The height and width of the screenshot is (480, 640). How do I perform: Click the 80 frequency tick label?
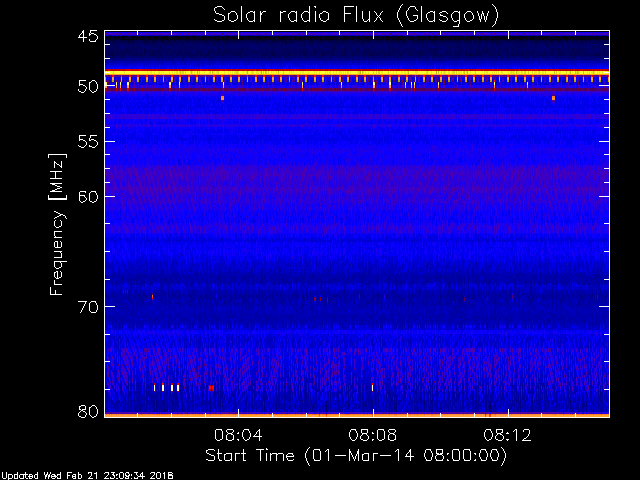(88, 411)
